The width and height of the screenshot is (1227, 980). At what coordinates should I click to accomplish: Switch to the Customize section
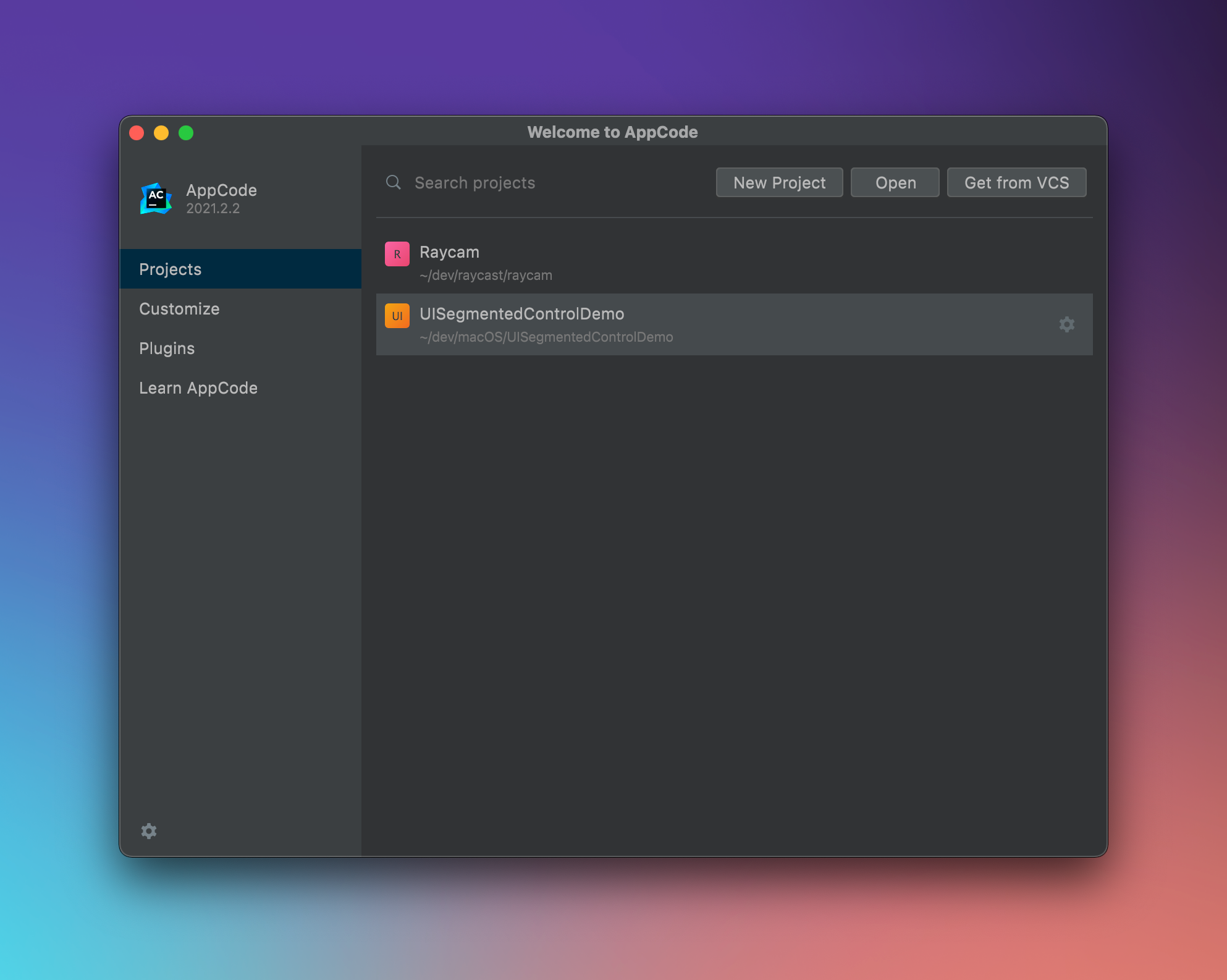(179, 308)
